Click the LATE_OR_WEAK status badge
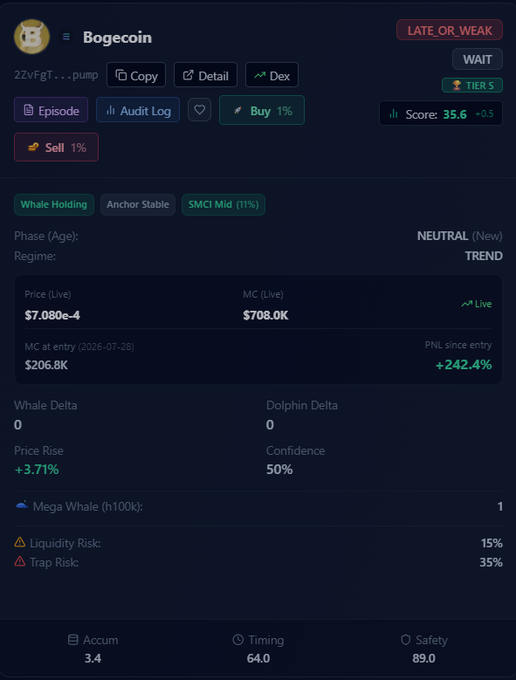 [450, 30]
